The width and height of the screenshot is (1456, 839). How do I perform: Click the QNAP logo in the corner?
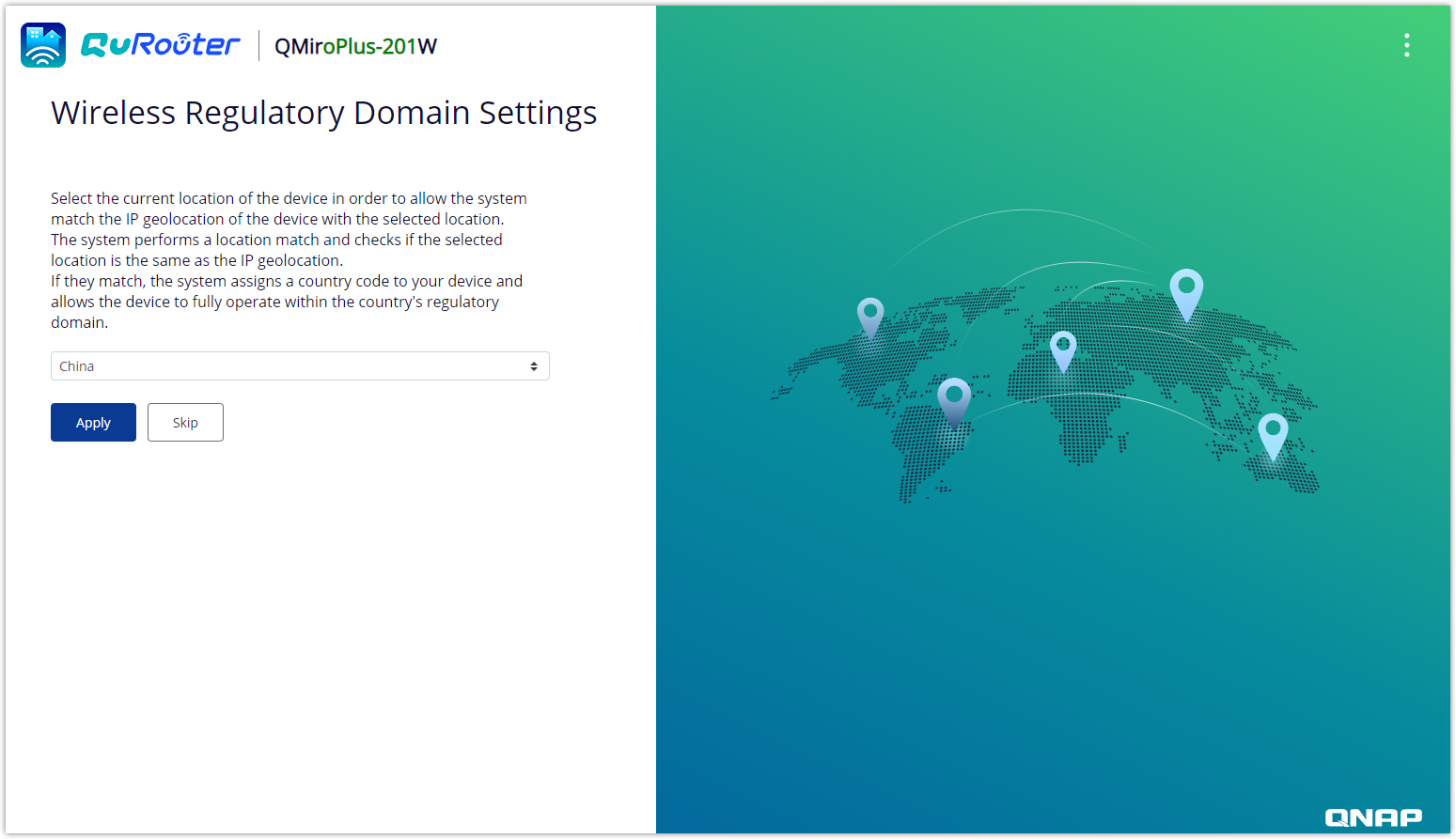click(1373, 817)
